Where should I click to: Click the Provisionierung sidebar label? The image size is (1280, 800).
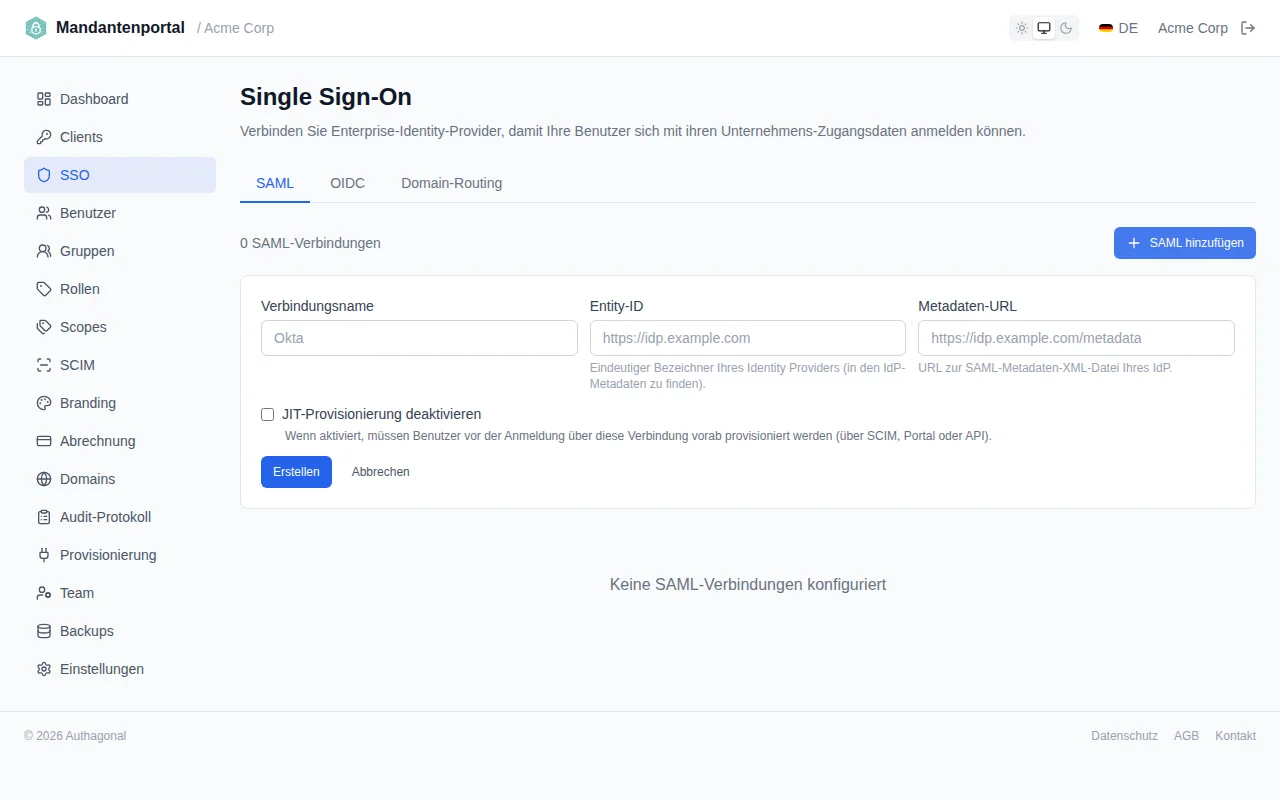click(x=108, y=555)
